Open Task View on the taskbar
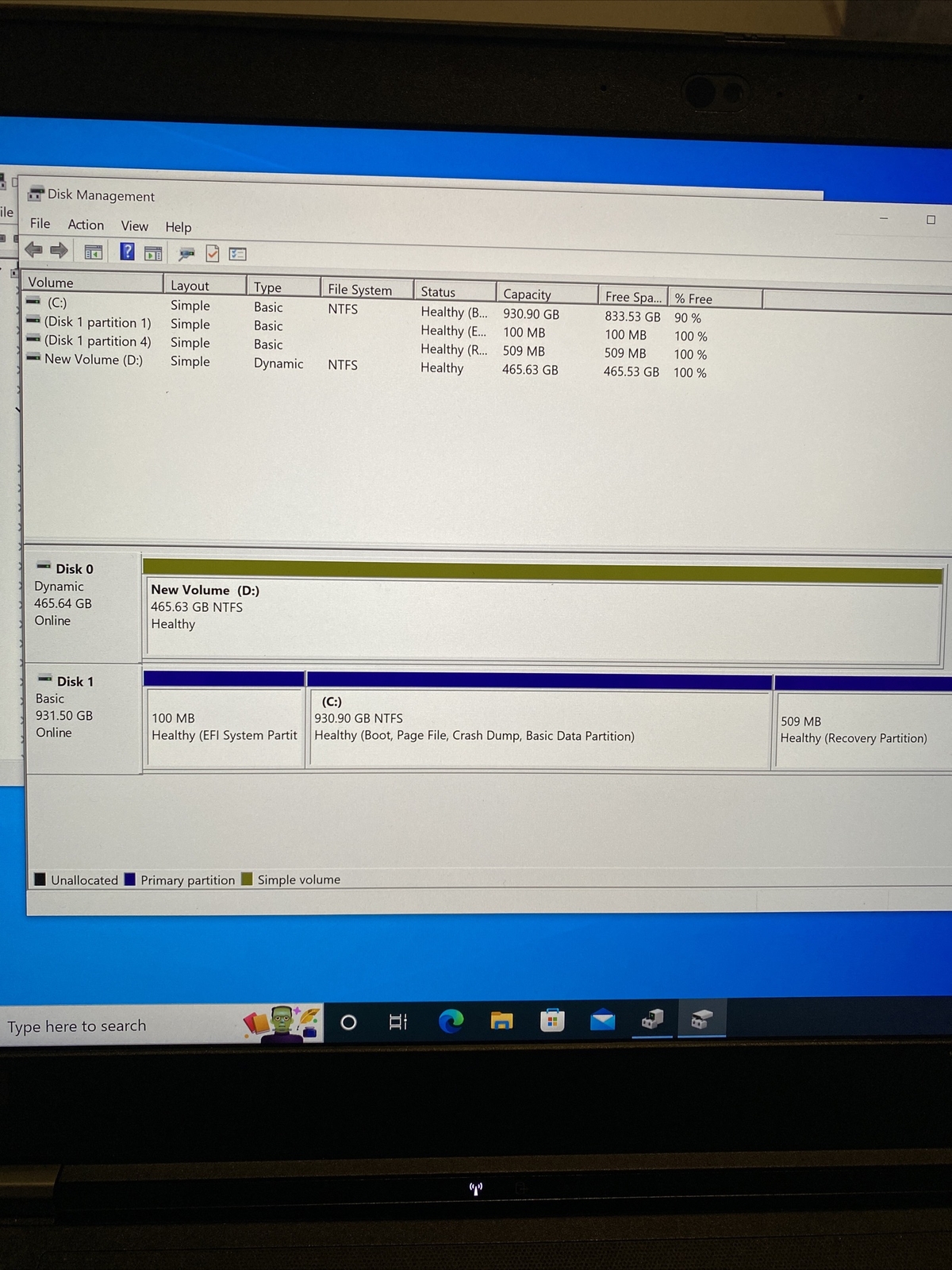 point(398,1022)
